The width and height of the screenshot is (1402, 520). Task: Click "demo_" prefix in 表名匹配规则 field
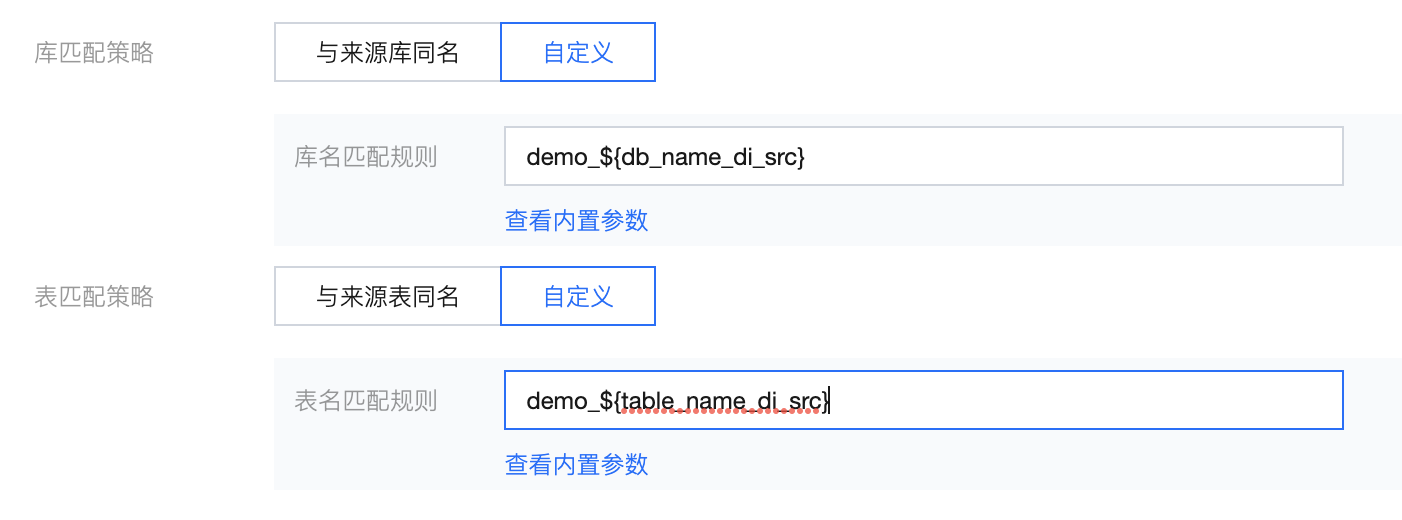[x=554, y=401]
